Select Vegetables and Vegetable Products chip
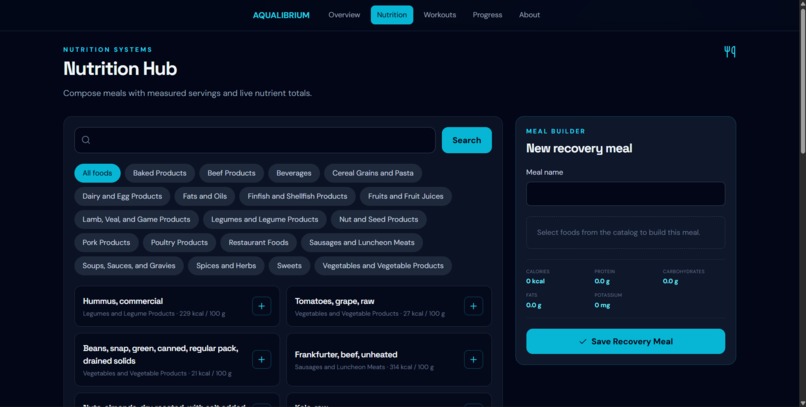Image resolution: width=806 pixels, height=407 pixels. tap(383, 266)
